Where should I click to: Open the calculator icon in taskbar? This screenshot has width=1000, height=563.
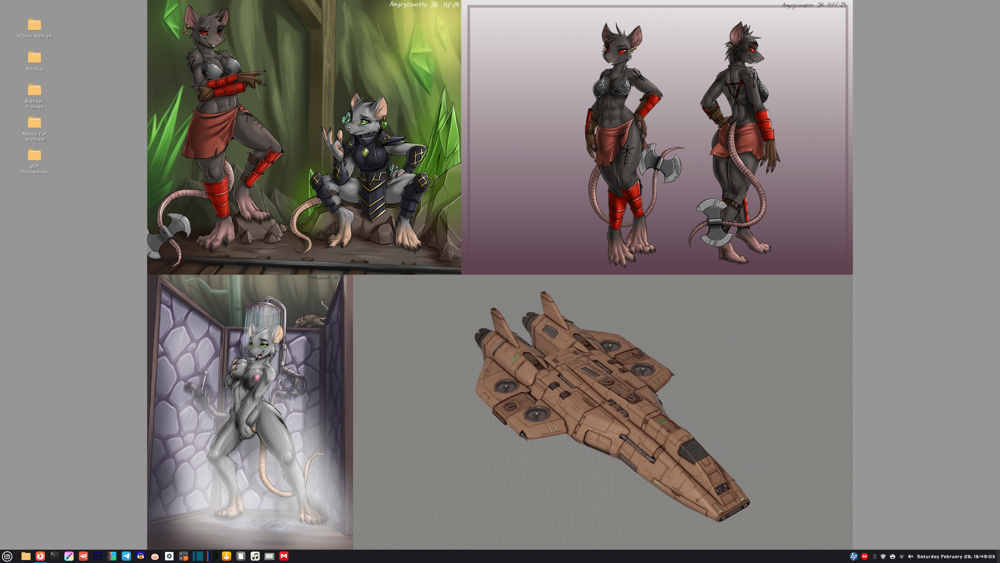tap(184, 557)
